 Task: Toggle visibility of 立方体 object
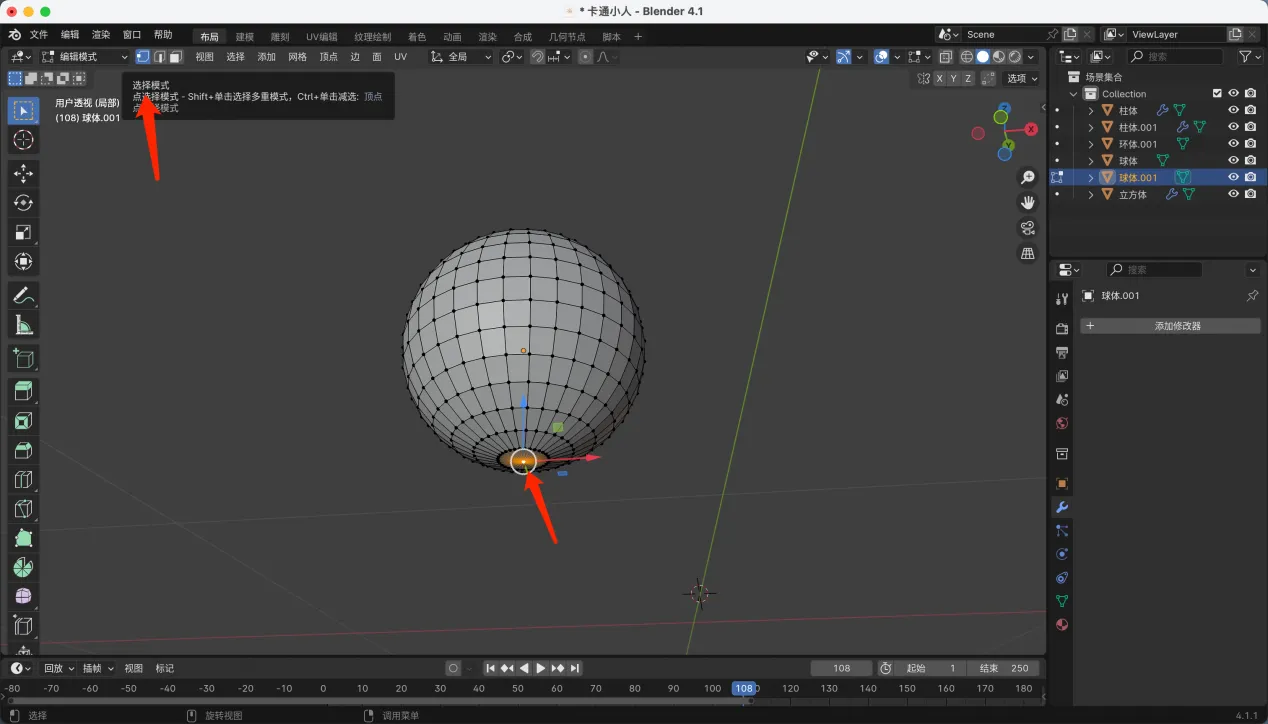tap(1233, 194)
